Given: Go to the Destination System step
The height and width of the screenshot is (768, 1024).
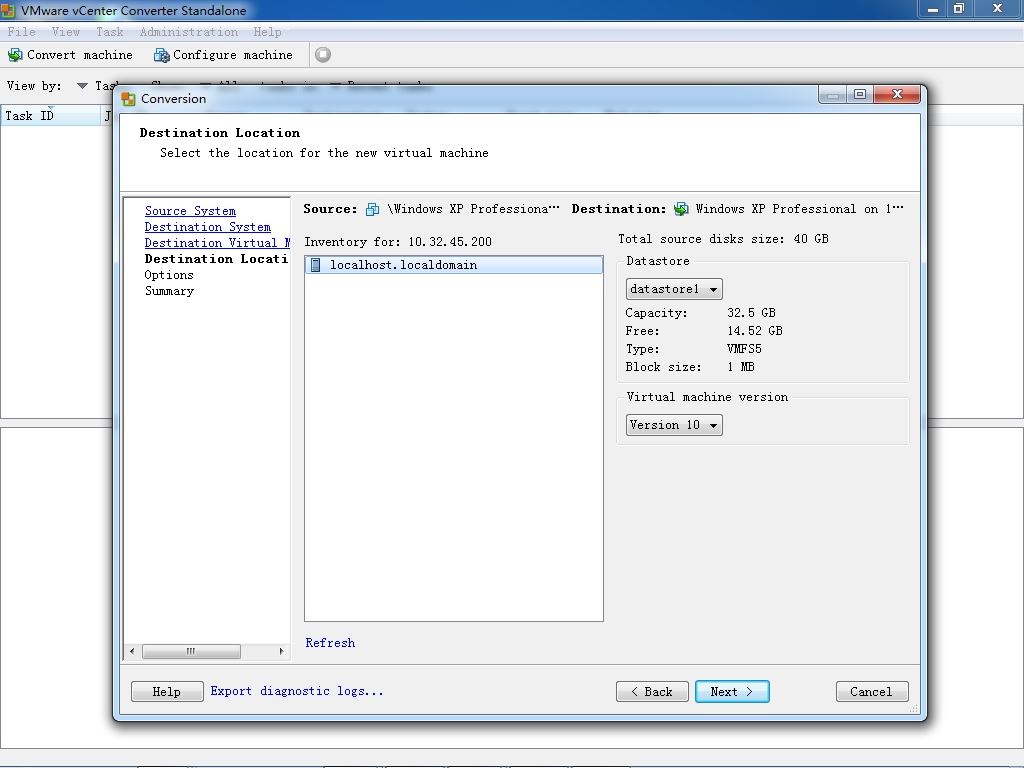Looking at the screenshot, I should (208, 227).
